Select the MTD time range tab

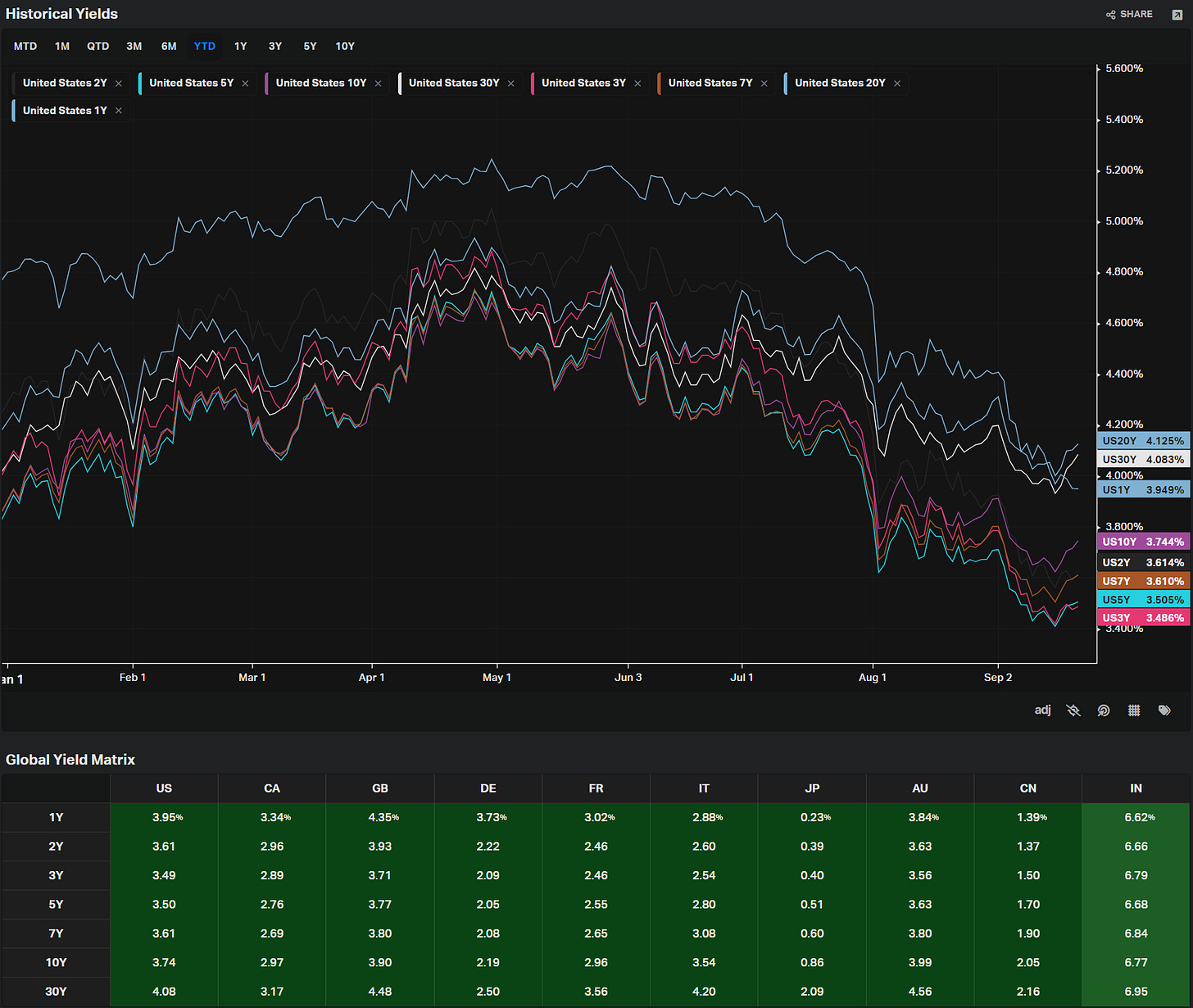(25, 46)
